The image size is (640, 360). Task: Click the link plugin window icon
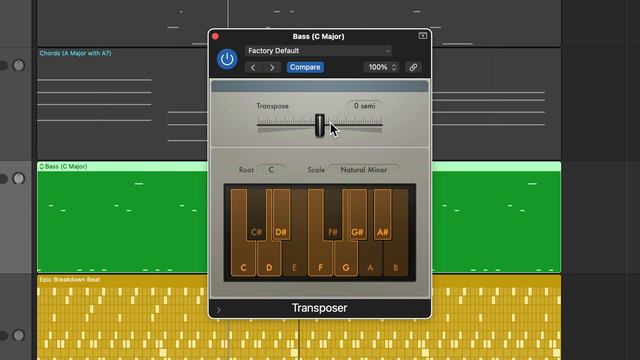pos(413,67)
